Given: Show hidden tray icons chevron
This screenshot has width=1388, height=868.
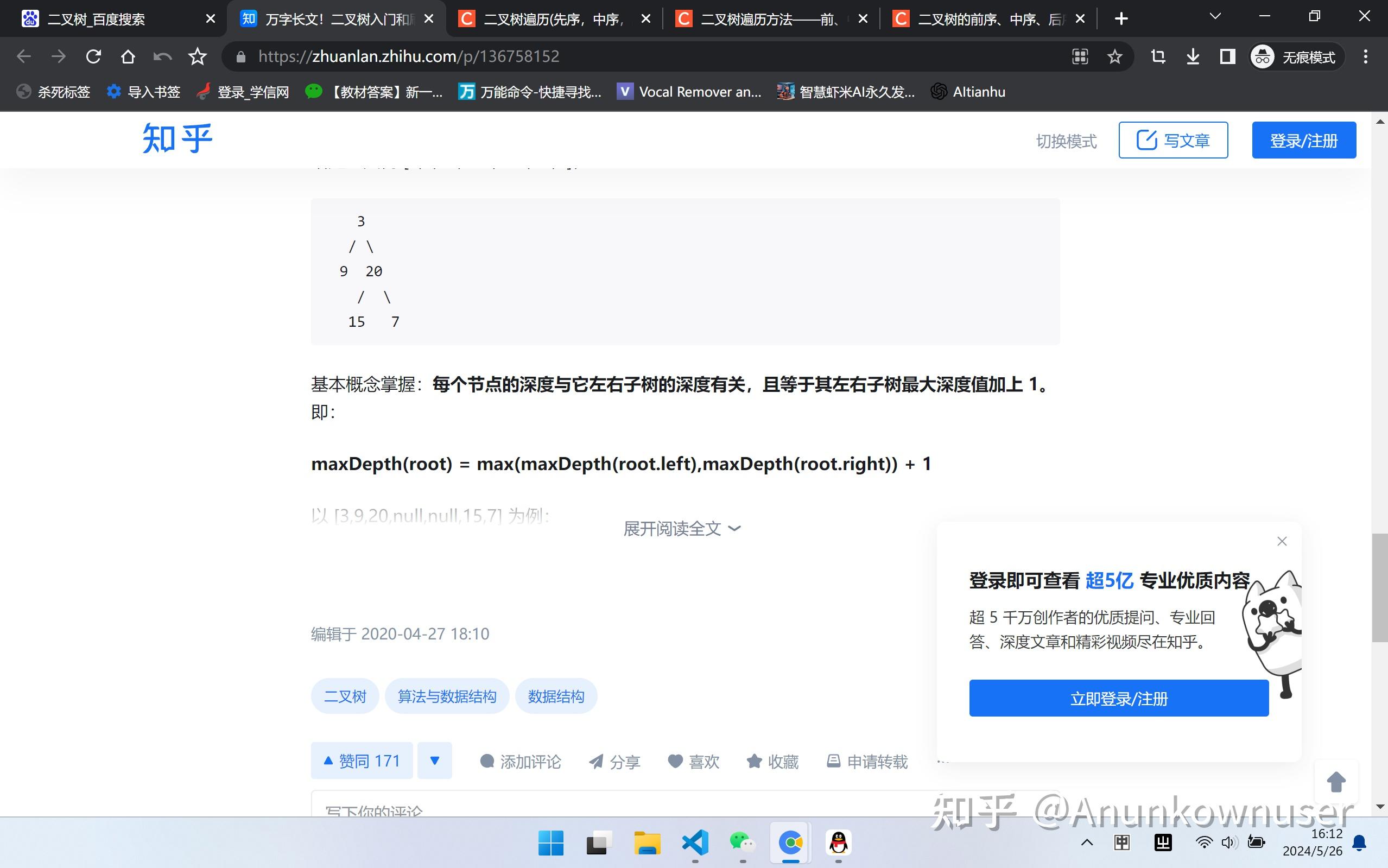Looking at the screenshot, I should 1087,842.
